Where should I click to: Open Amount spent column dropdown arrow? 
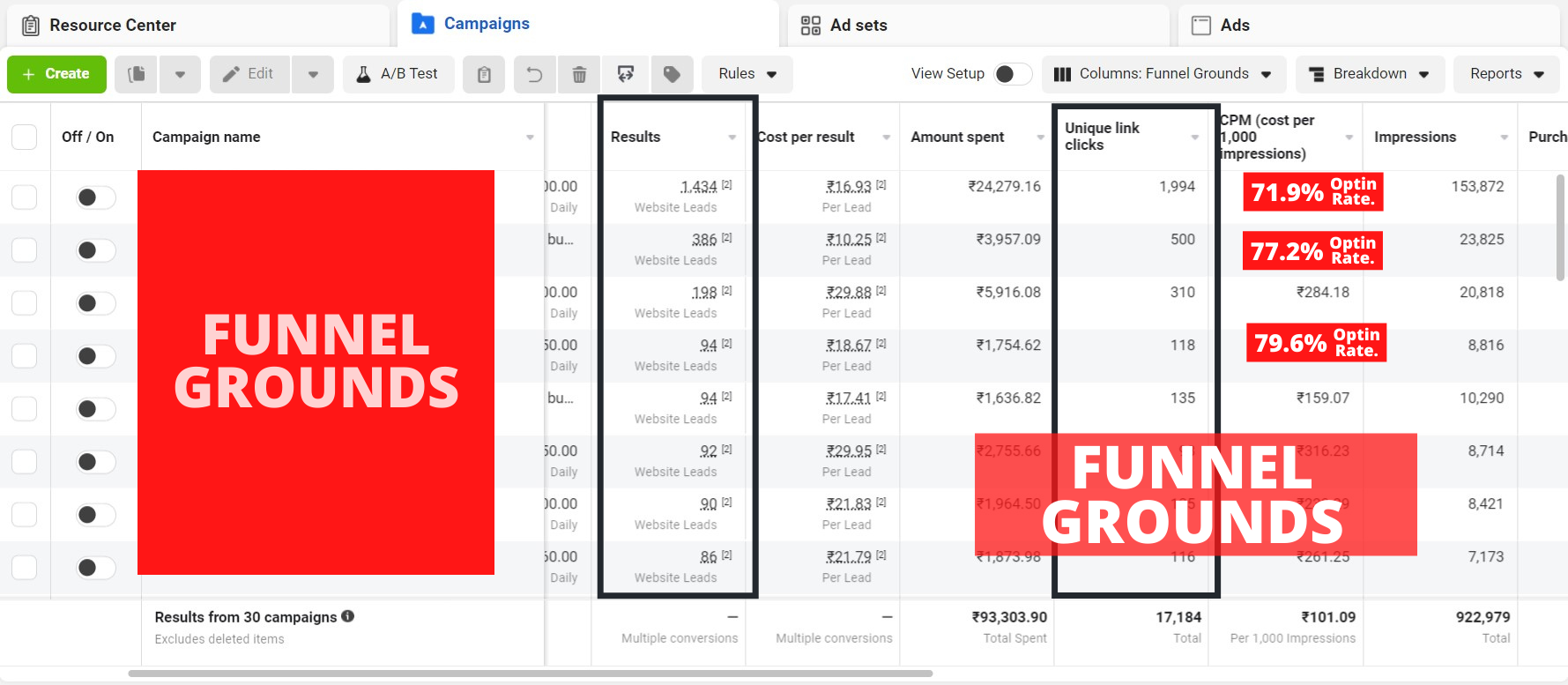click(1040, 138)
